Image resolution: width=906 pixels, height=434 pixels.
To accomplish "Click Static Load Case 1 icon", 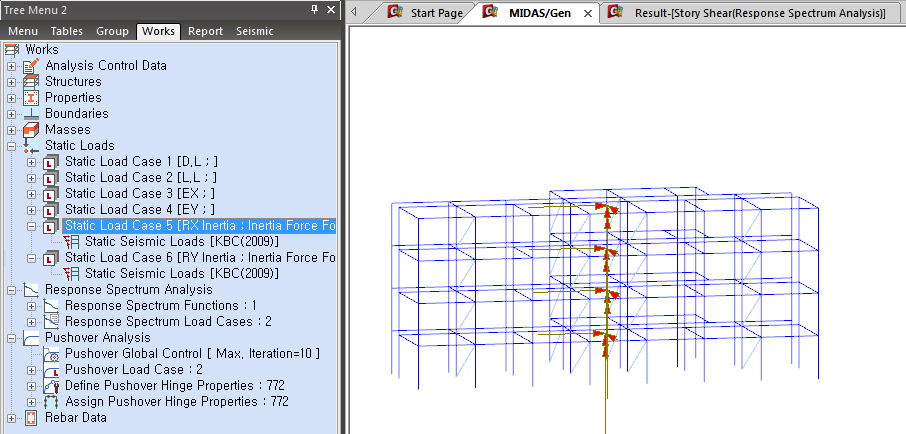I will (x=51, y=162).
